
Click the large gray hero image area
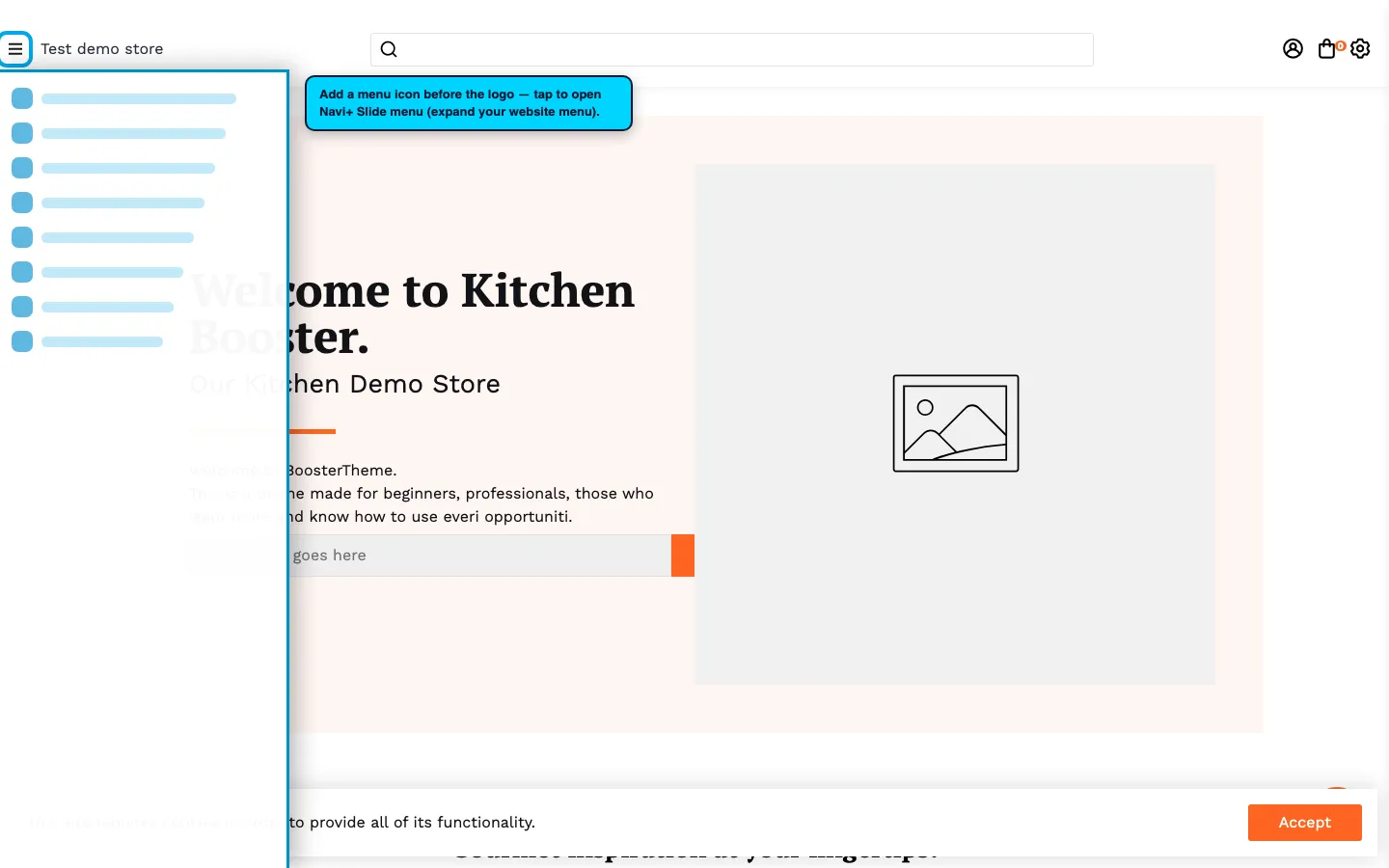click(955, 424)
